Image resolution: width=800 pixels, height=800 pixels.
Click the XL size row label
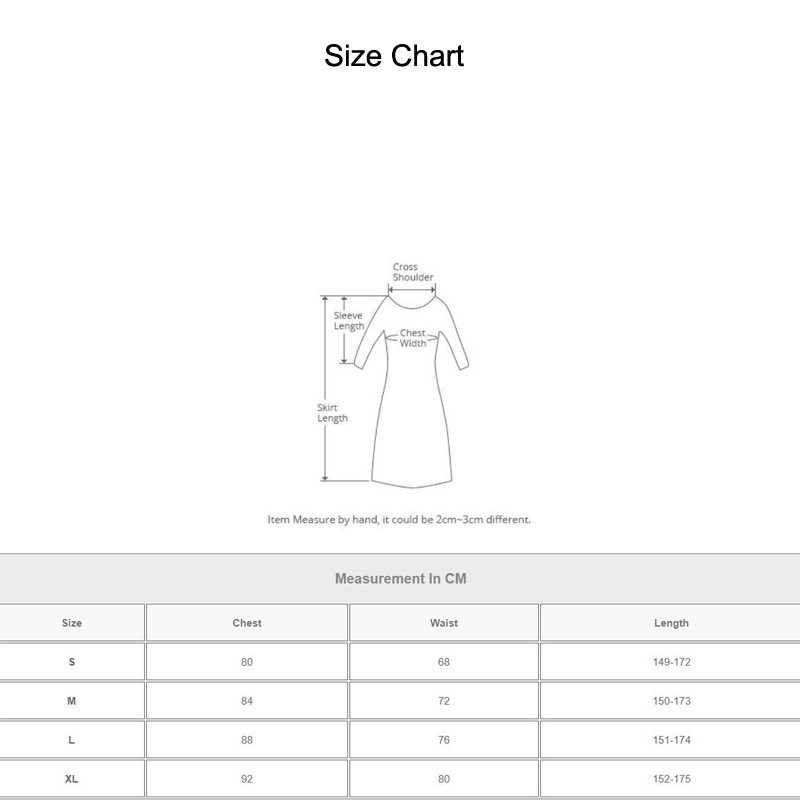(x=72, y=778)
